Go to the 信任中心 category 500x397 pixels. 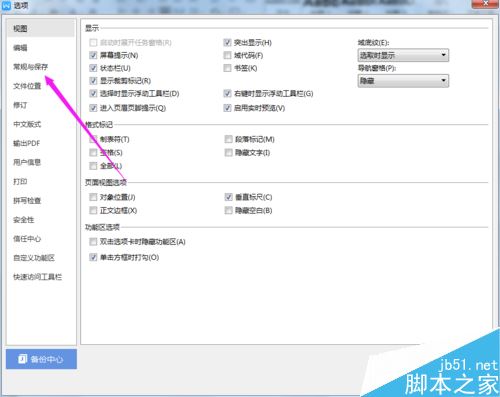(27, 239)
